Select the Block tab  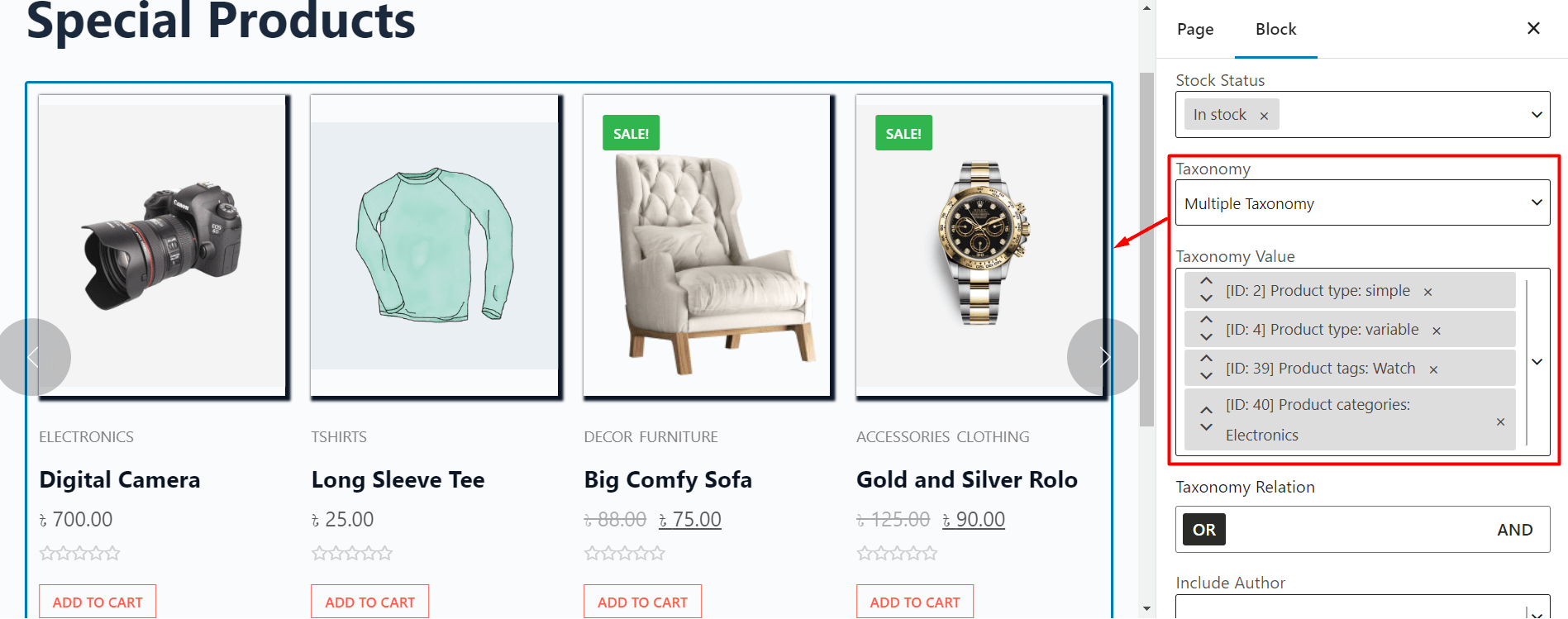(1275, 29)
